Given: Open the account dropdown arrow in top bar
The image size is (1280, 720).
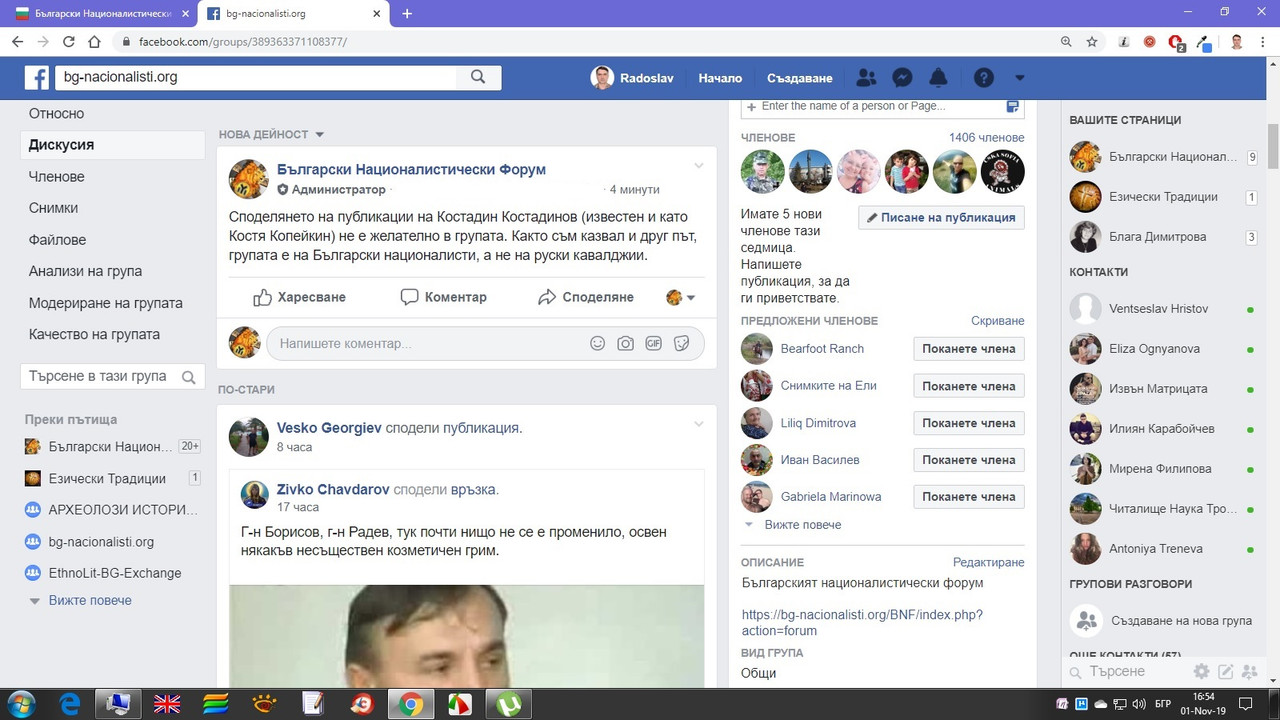Looking at the screenshot, I should (x=1020, y=78).
